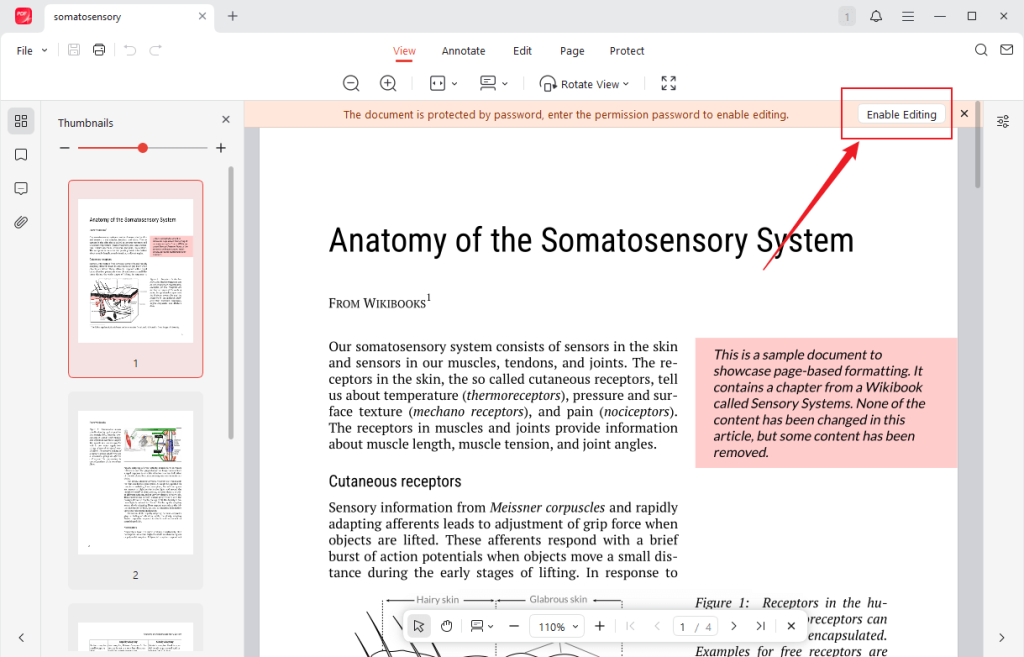Select the hand pan tool

[x=447, y=626]
